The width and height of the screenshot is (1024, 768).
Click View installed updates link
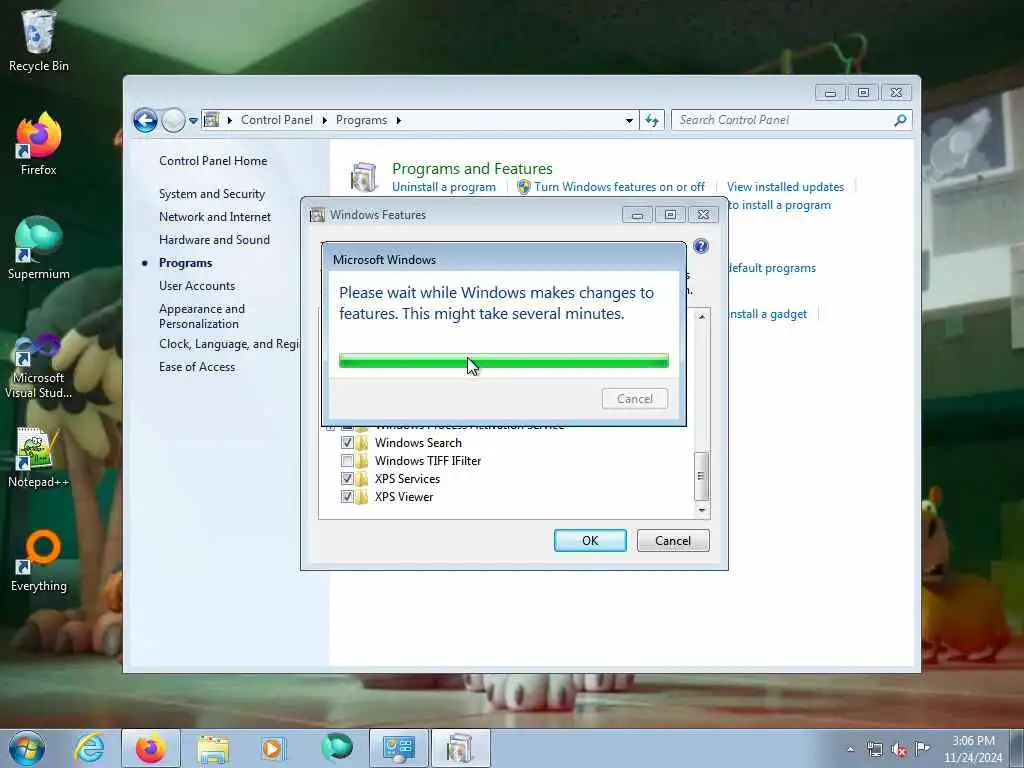[x=785, y=187]
